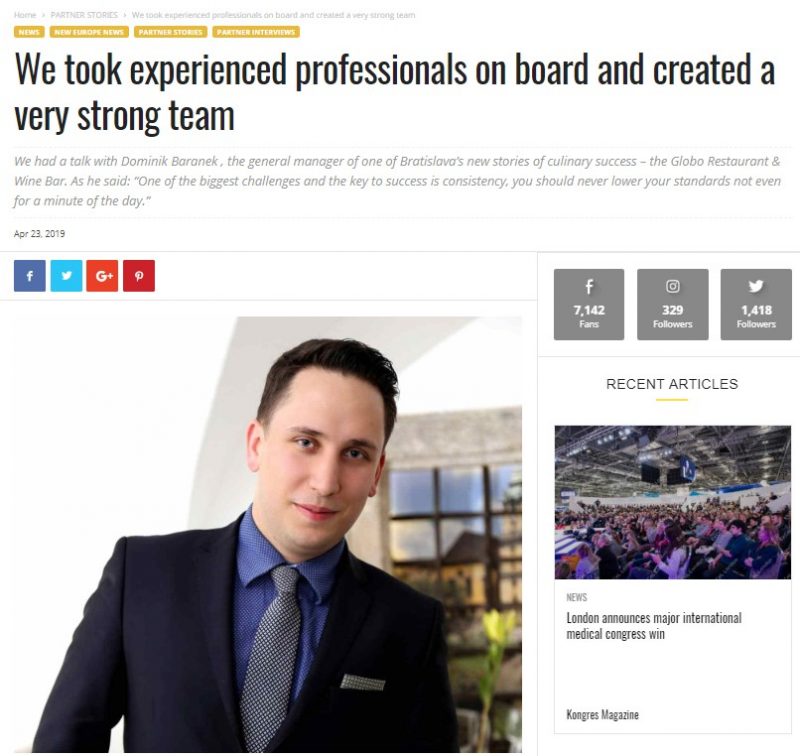Read London medical congress win article
This screenshot has width=800, height=756.
[654, 626]
